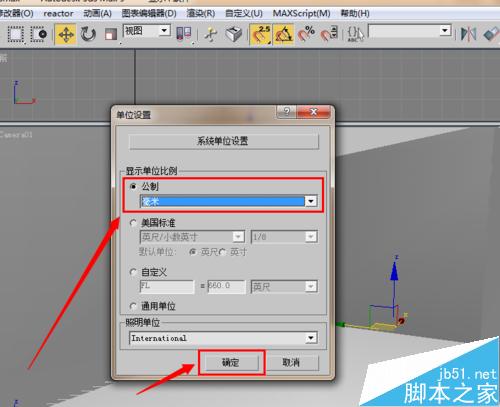Open the 渲染(R) menu
This screenshot has height=407, width=500.
(201, 13)
